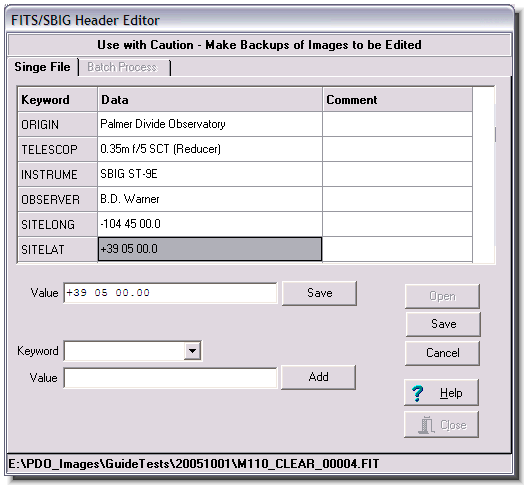Viewport: 525px width, 487px height.
Task: Click the empty Value field beside Add
Action: pyautogui.click(x=170, y=378)
